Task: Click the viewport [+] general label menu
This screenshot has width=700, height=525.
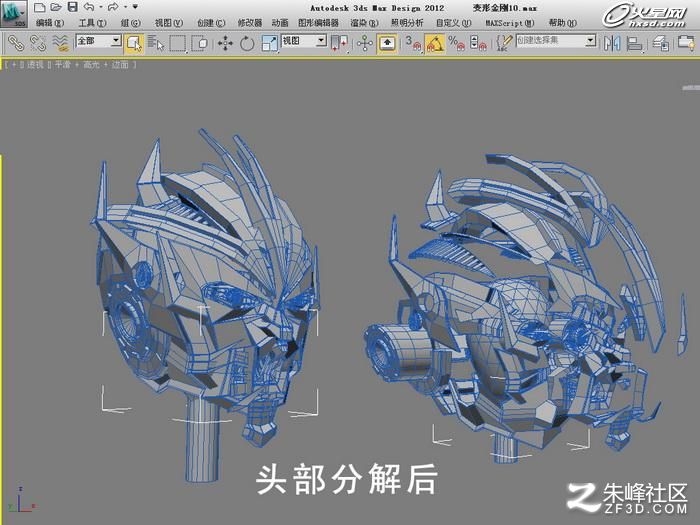Action: click(14, 65)
